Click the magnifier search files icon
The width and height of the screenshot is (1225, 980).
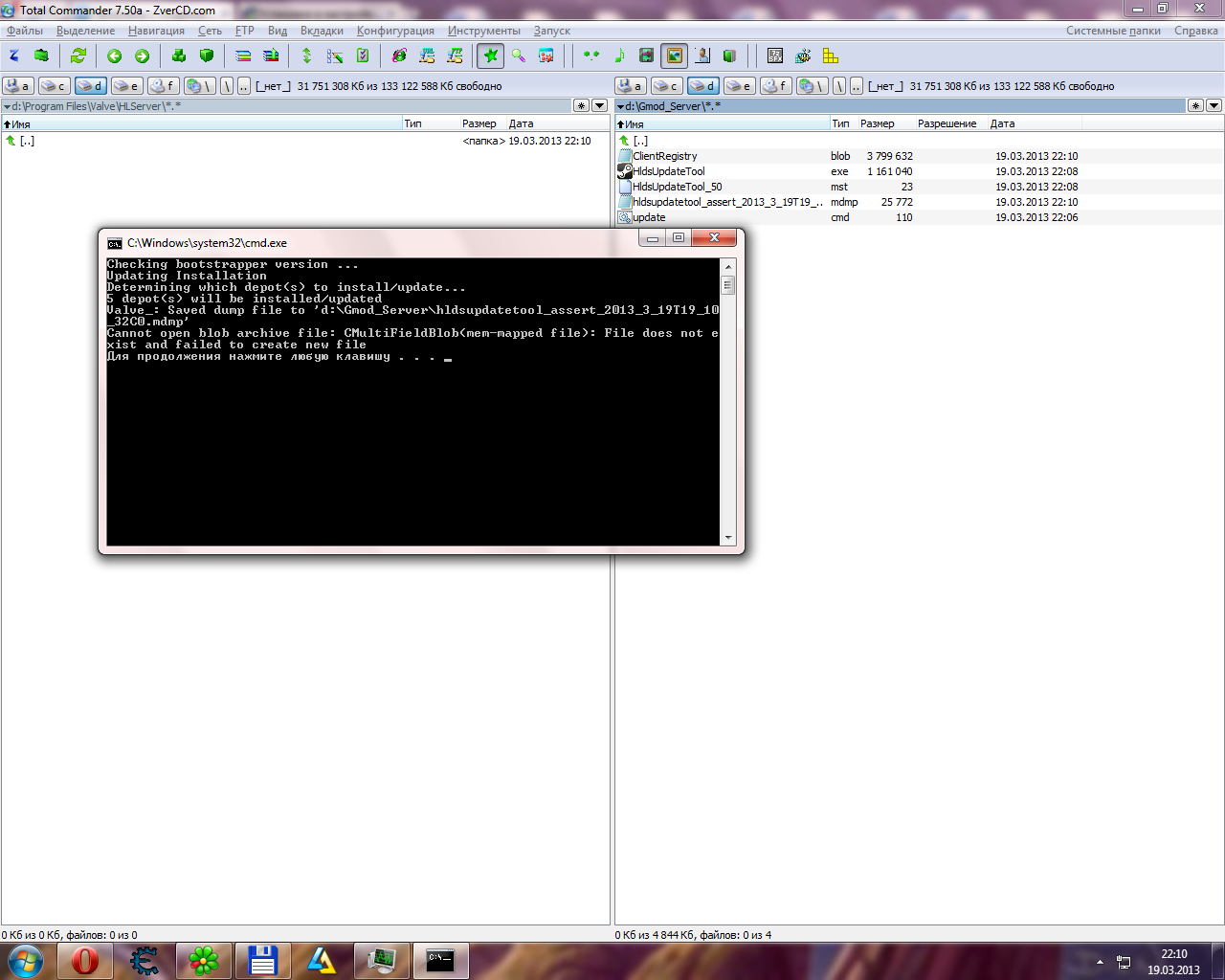click(x=519, y=56)
